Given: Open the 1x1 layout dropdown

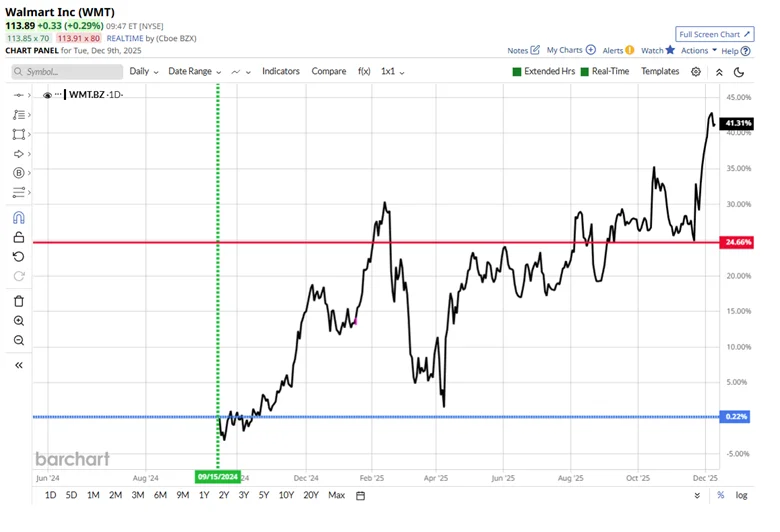Looking at the screenshot, I should coord(392,71).
